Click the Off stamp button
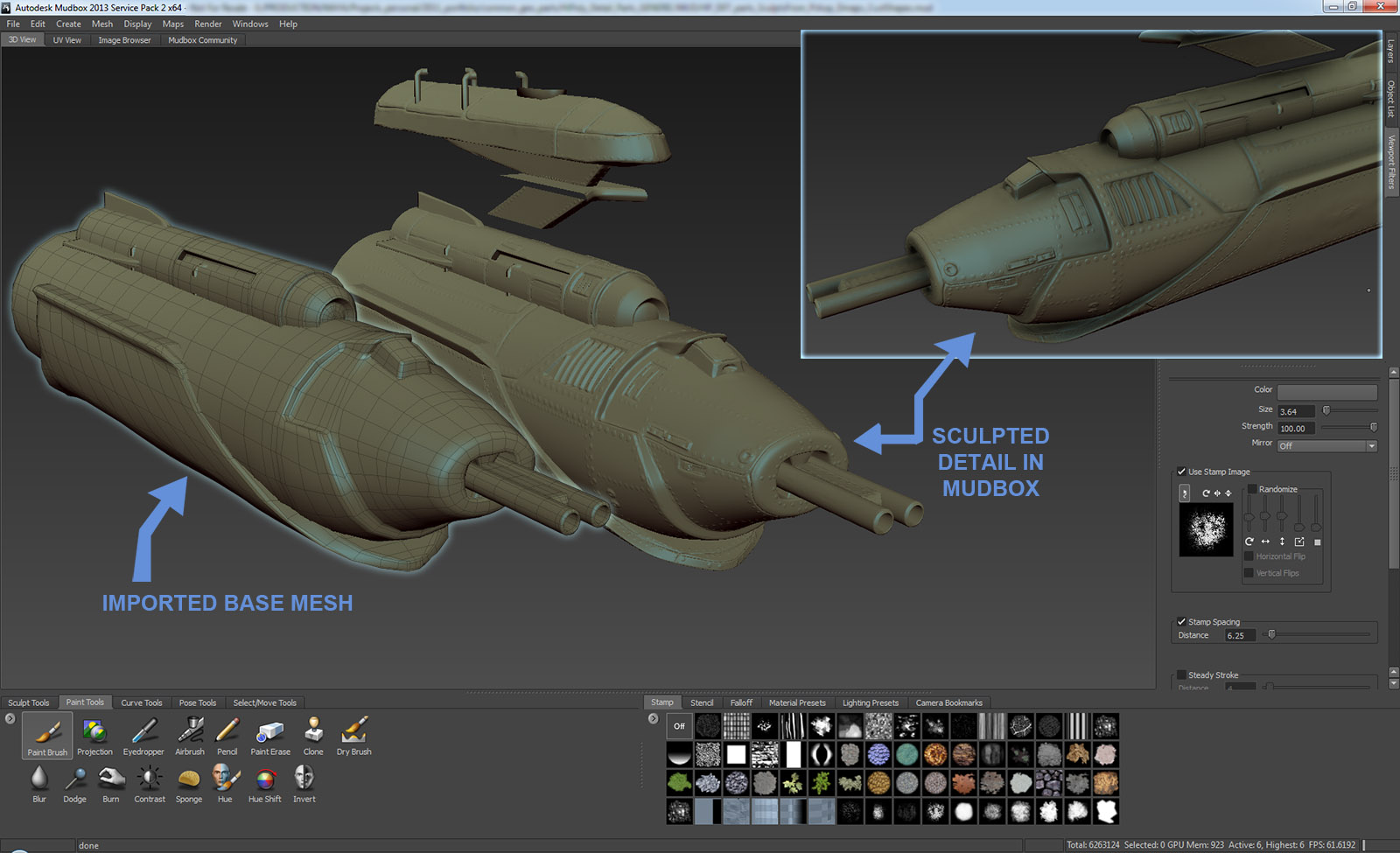The image size is (1400, 853). [x=679, y=726]
